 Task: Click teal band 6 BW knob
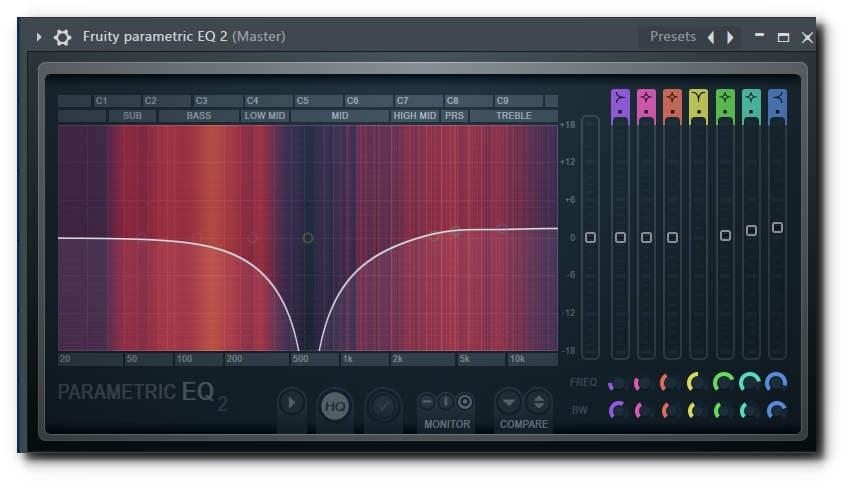pos(749,411)
